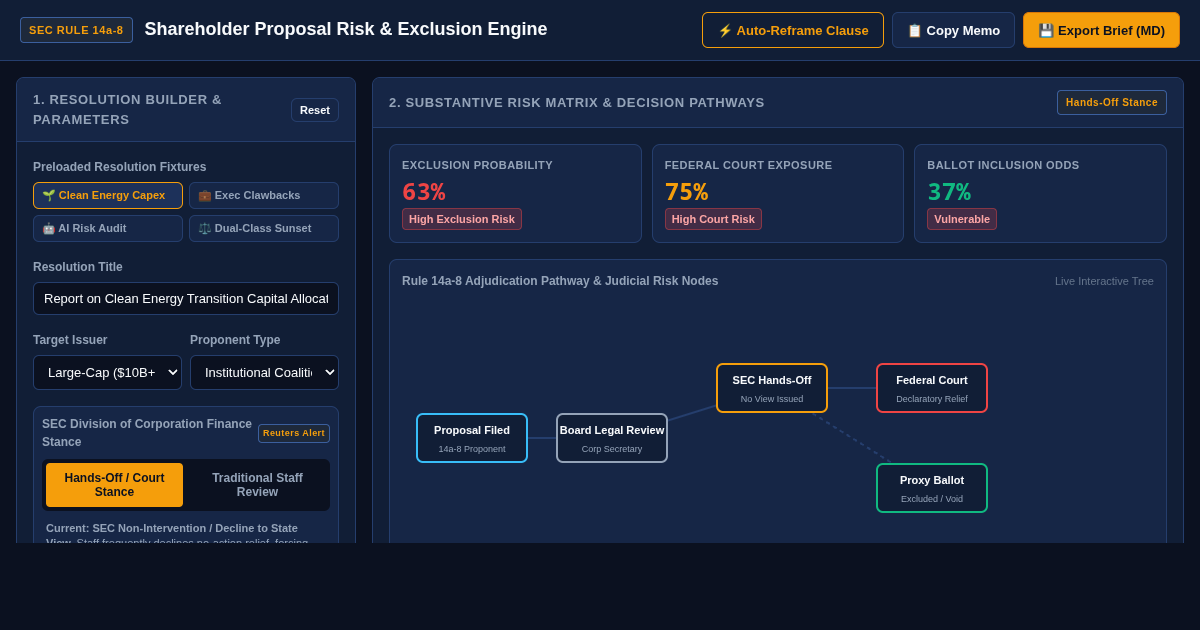Switch to Traditional Staff Review stance
The height and width of the screenshot is (630, 1200).
coord(257,485)
